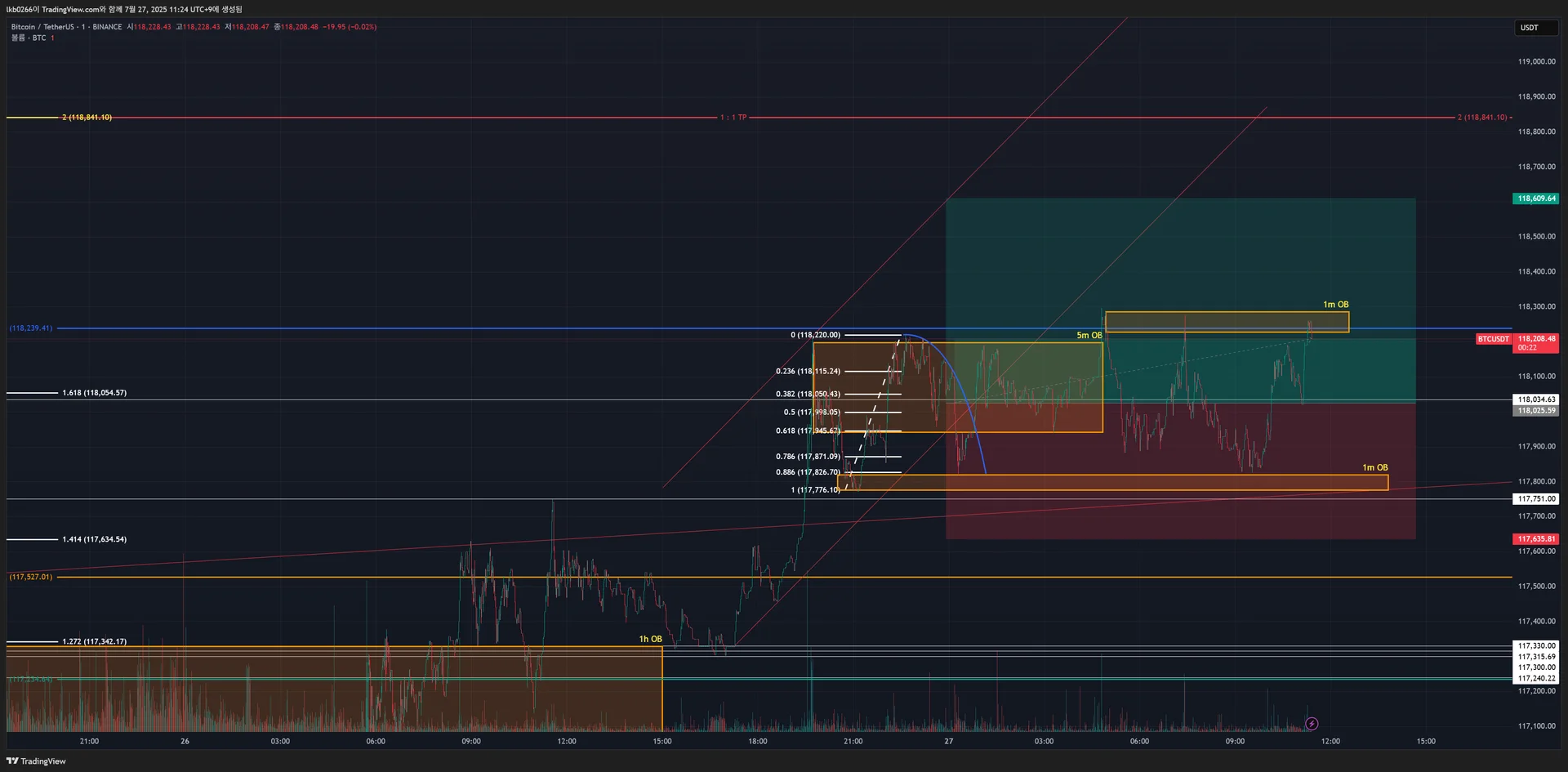Click the white 117,751.00 price label
The width and height of the screenshot is (1568, 772).
tap(1536, 499)
